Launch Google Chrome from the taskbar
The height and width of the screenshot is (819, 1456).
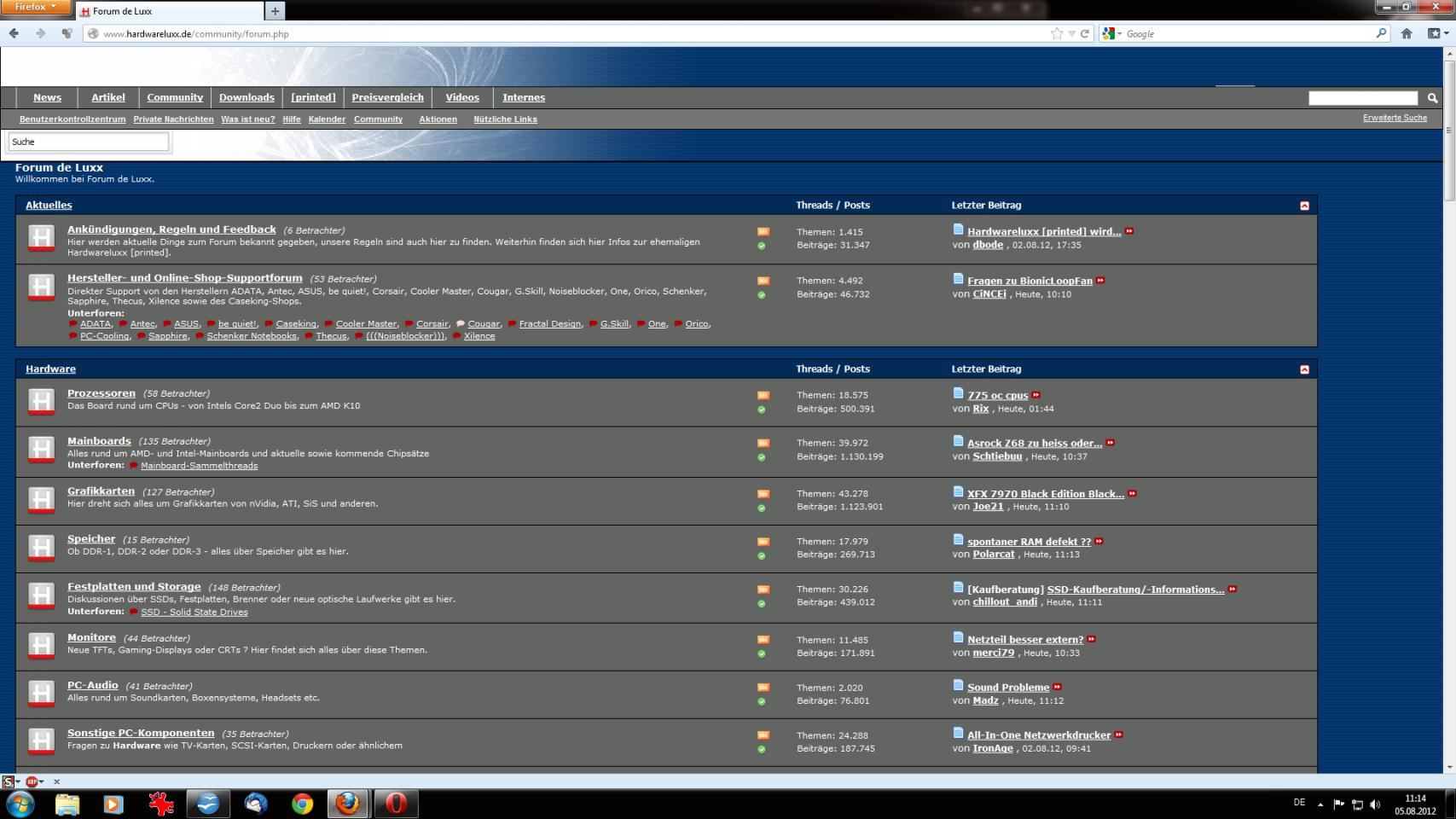(x=302, y=804)
